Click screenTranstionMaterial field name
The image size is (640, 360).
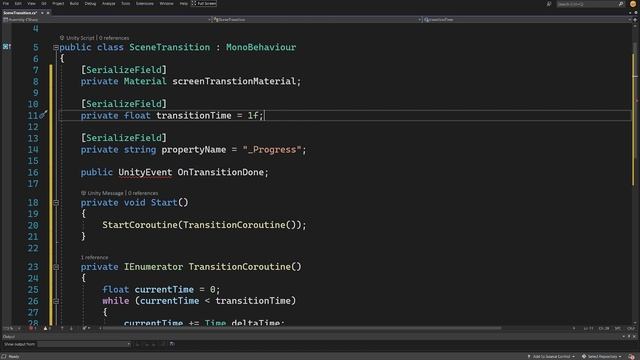[234, 81]
